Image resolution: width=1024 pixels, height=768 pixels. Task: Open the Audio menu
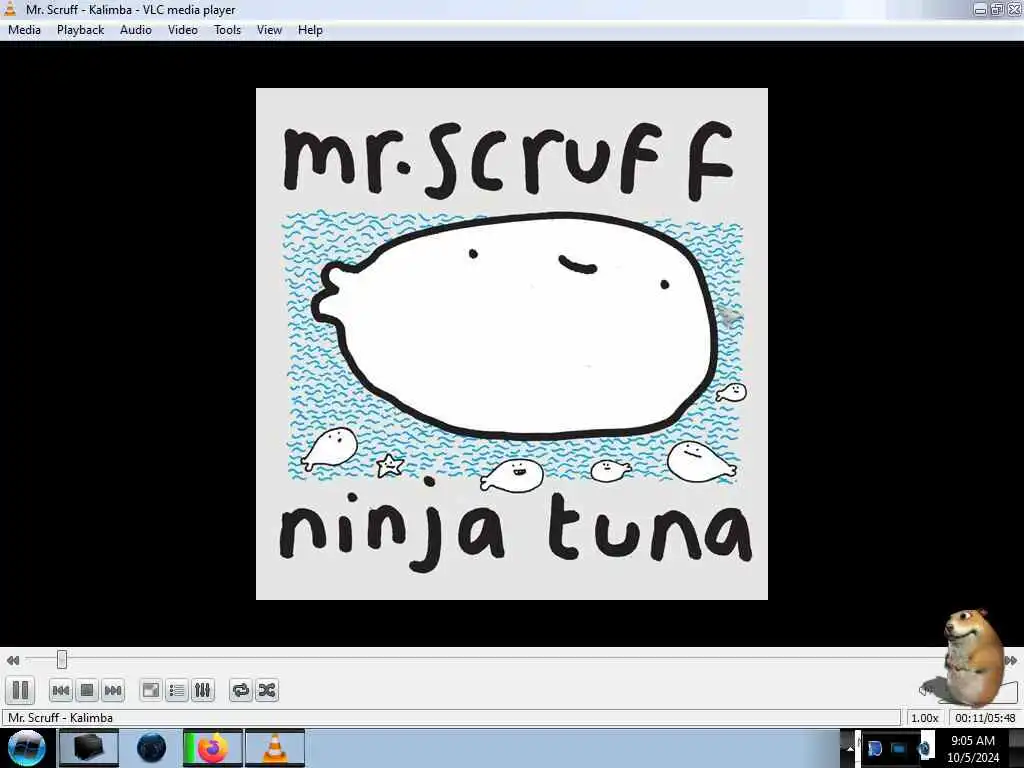136,30
